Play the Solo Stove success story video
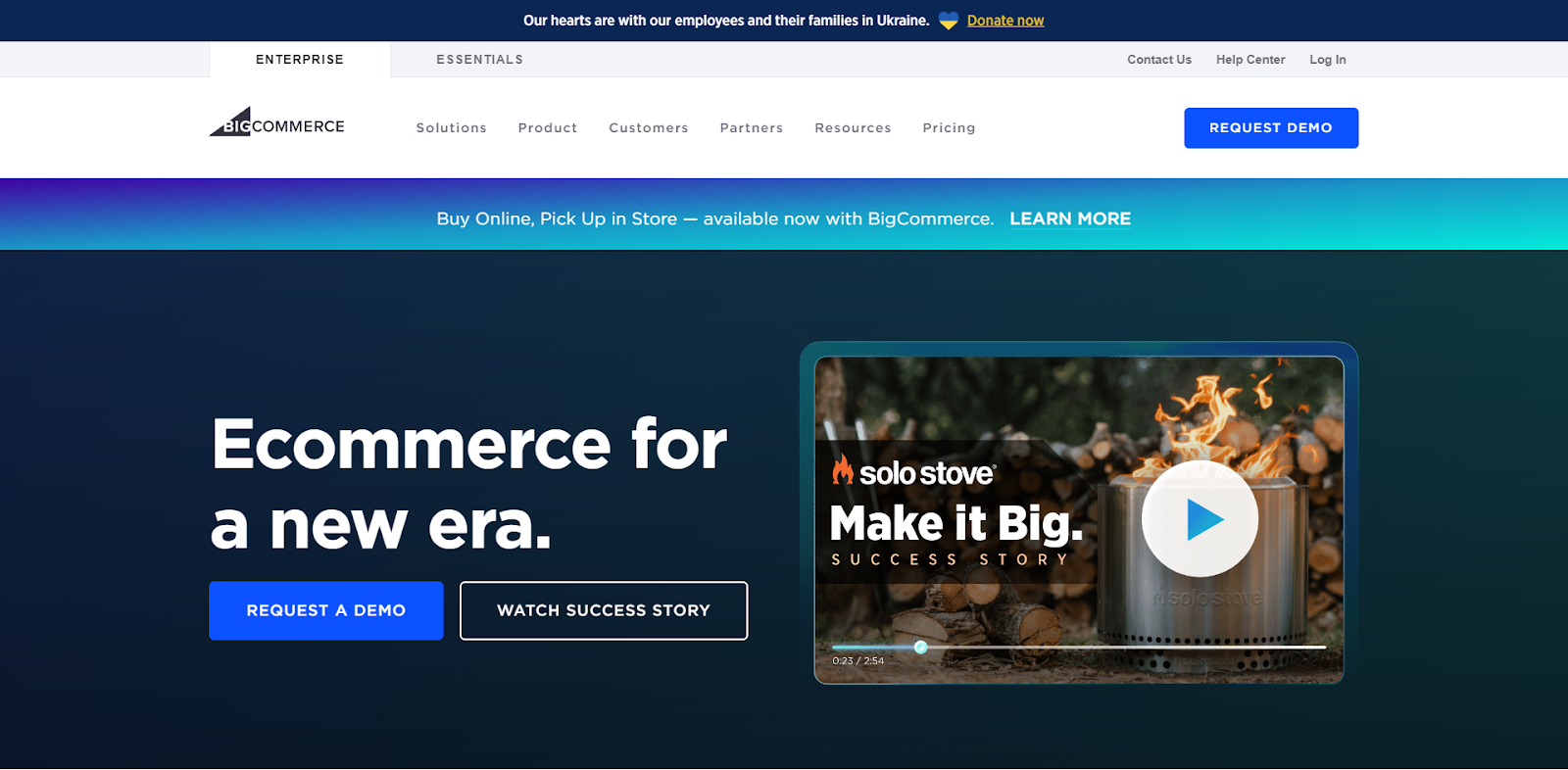 pyautogui.click(x=1200, y=518)
